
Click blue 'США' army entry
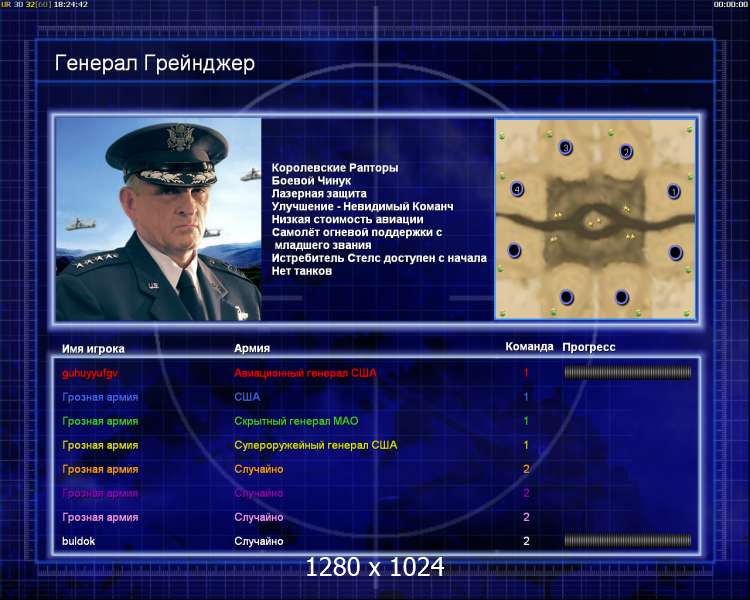click(x=247, y=397)
